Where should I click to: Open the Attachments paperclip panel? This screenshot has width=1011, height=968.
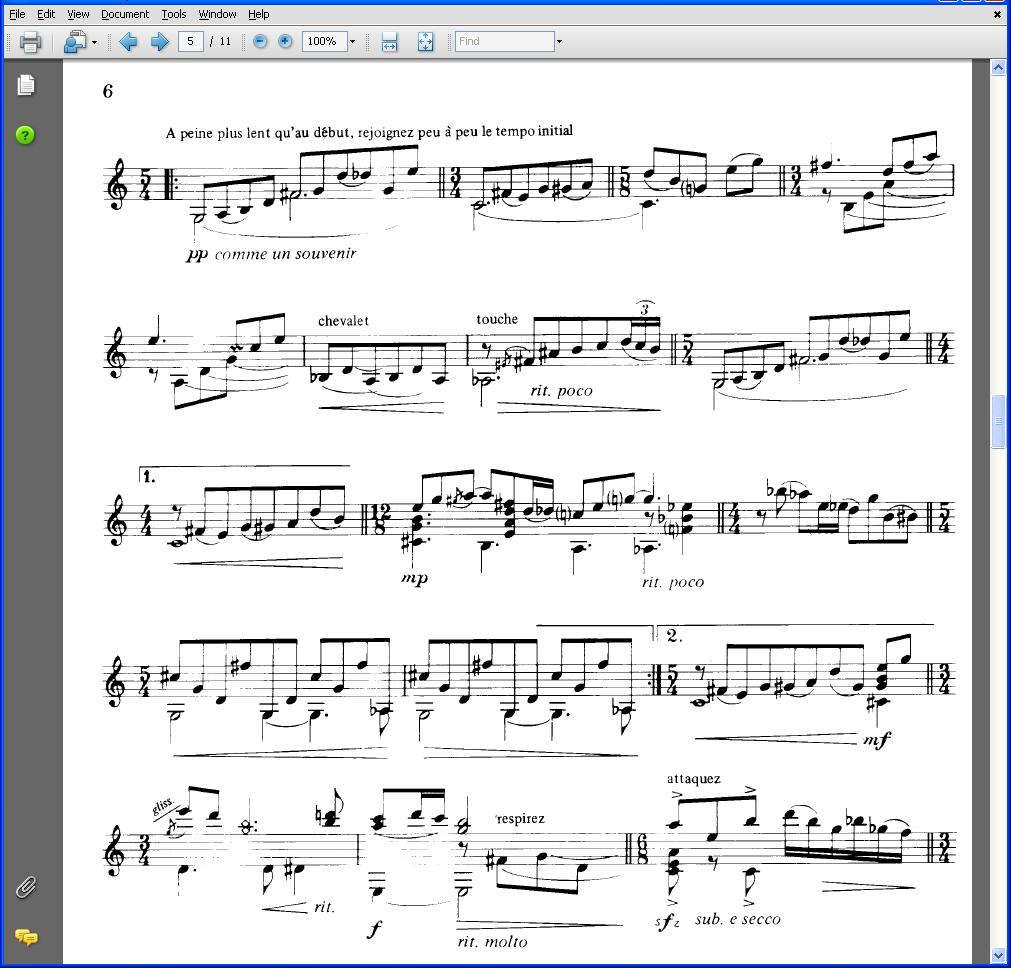[25, 888]
